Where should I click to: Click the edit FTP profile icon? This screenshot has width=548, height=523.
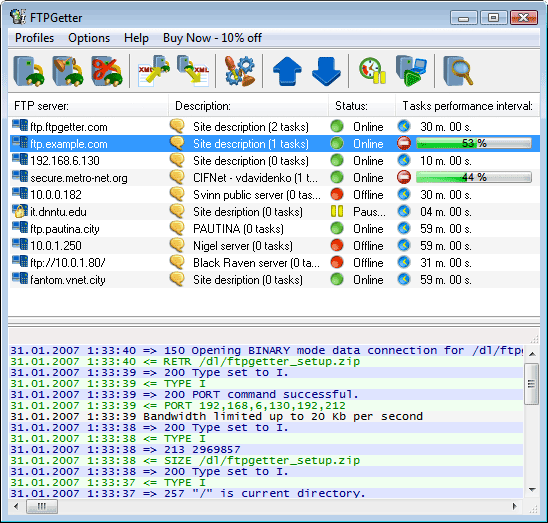[x=68, y=71]
